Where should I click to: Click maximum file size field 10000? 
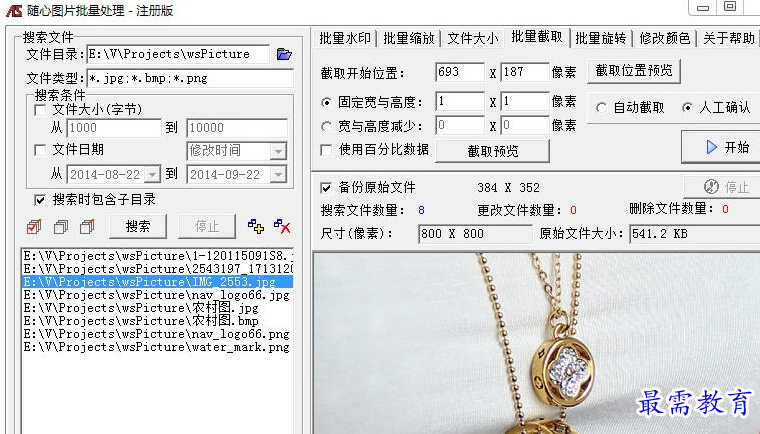click(237, 128)
